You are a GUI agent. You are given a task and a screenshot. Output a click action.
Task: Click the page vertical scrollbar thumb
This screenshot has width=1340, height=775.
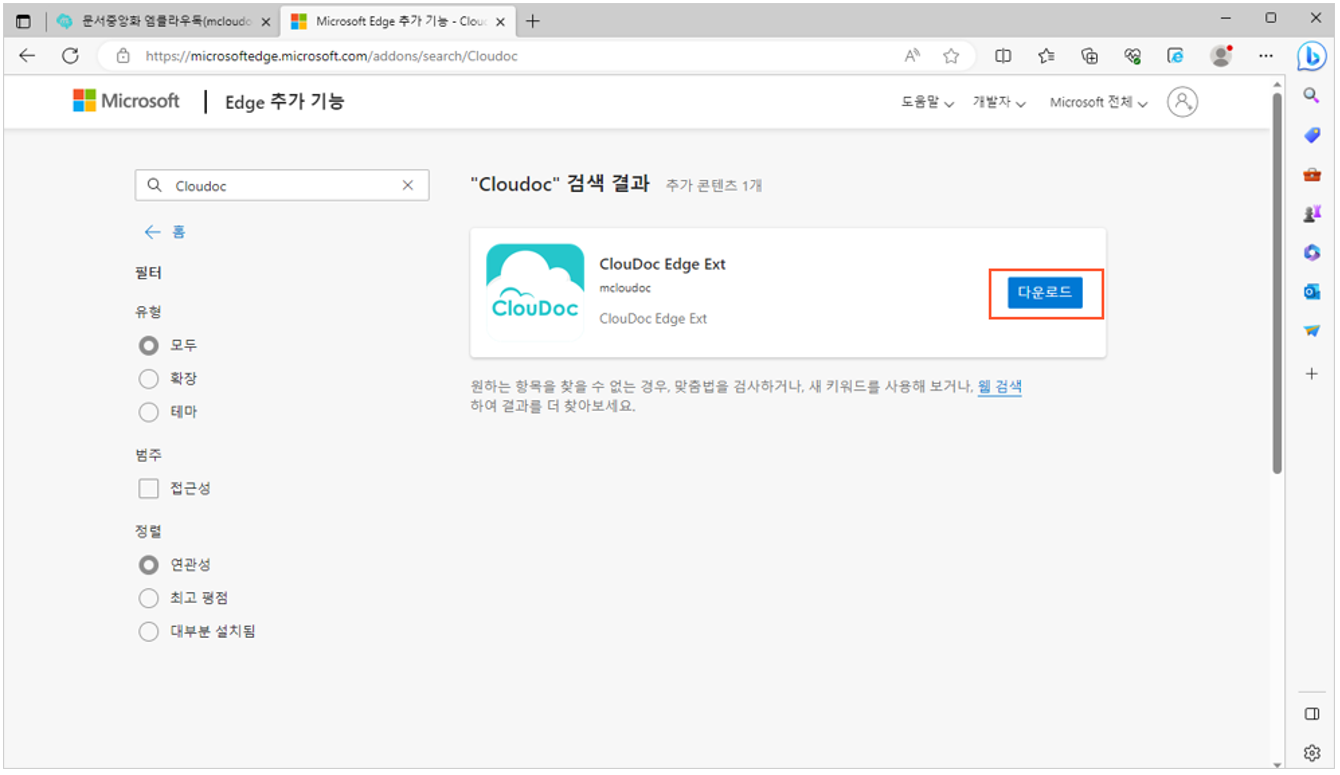pos(1277,283)
